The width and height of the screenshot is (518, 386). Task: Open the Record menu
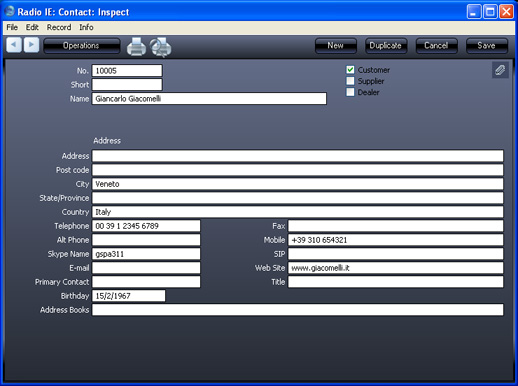click(59, 27)
